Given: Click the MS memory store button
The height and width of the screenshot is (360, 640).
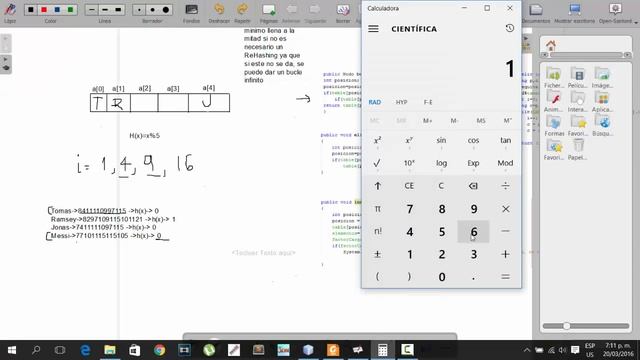Looking at the screenshot, I should coord(481,121).
